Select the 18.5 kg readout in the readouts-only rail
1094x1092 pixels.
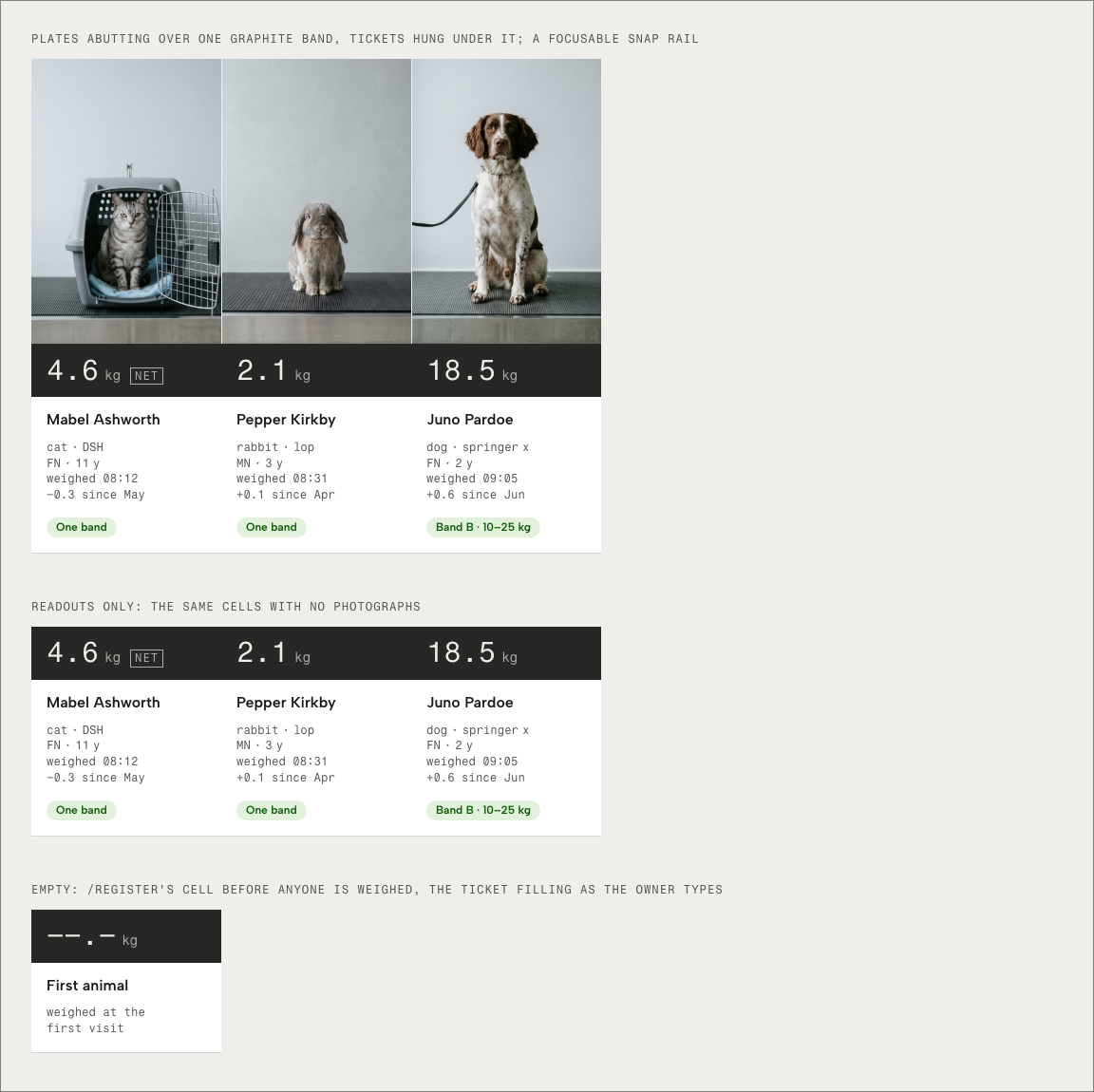(472, 653)
